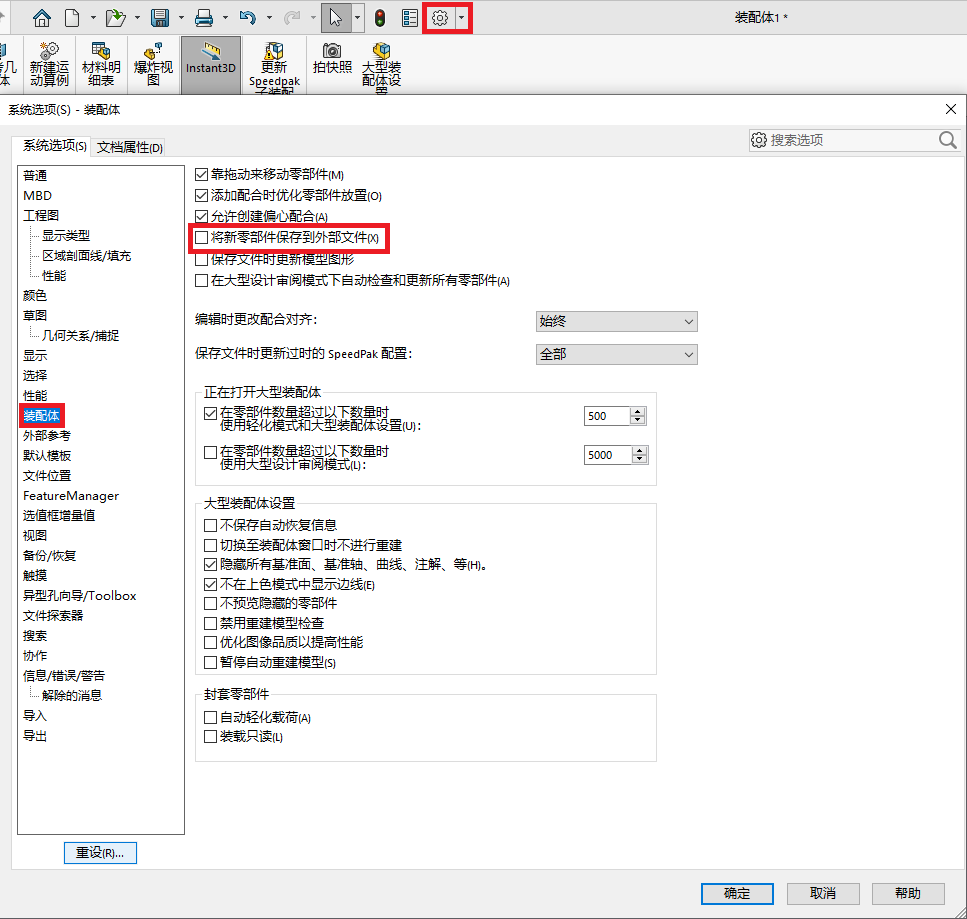Screen dimensions: 967x919
Task: Click the Undo arrow icon
Action: click(x=248, y=18)
